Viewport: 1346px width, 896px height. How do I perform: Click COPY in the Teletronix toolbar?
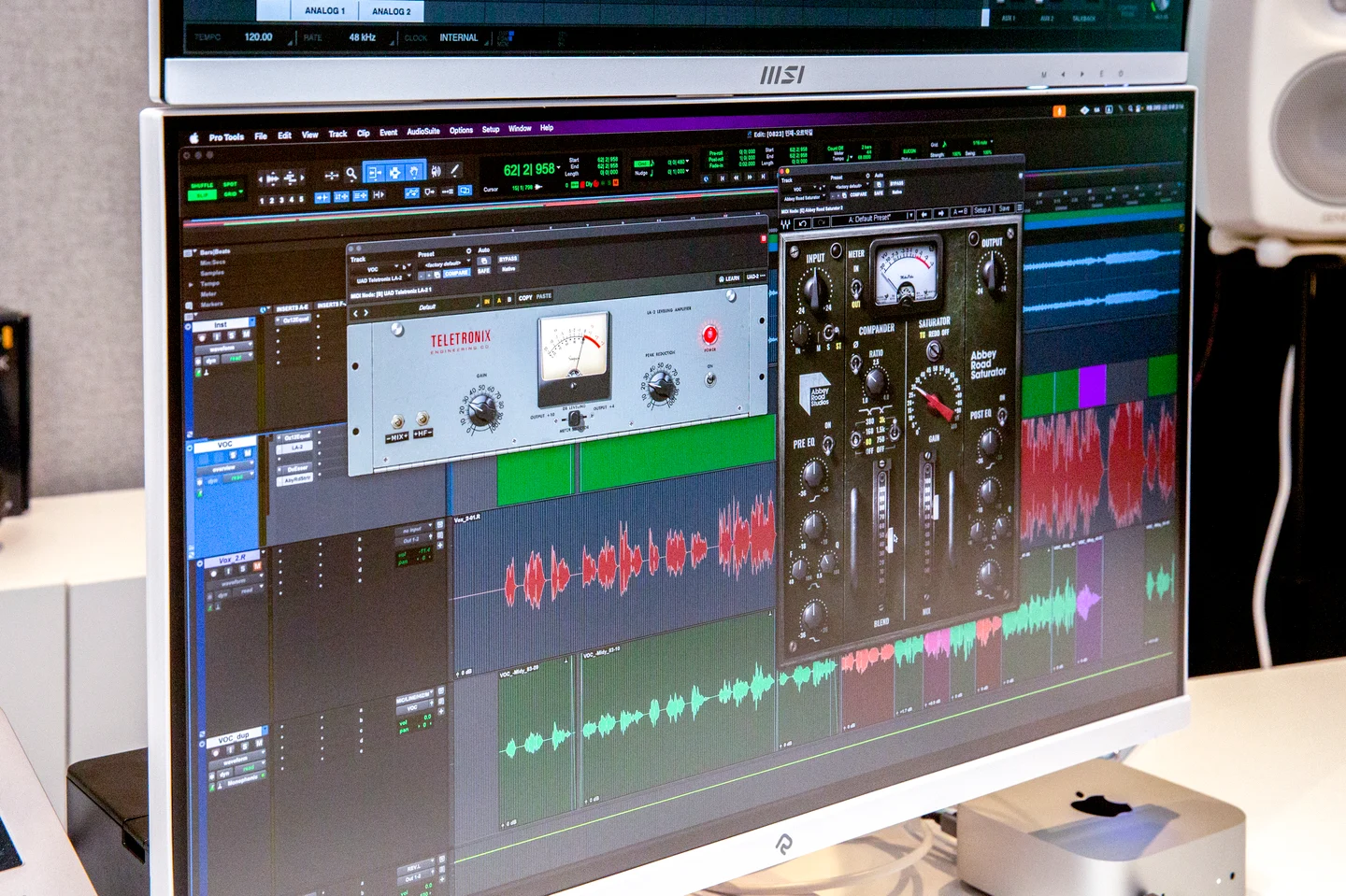pyautogui.click(x=525, y=298)
